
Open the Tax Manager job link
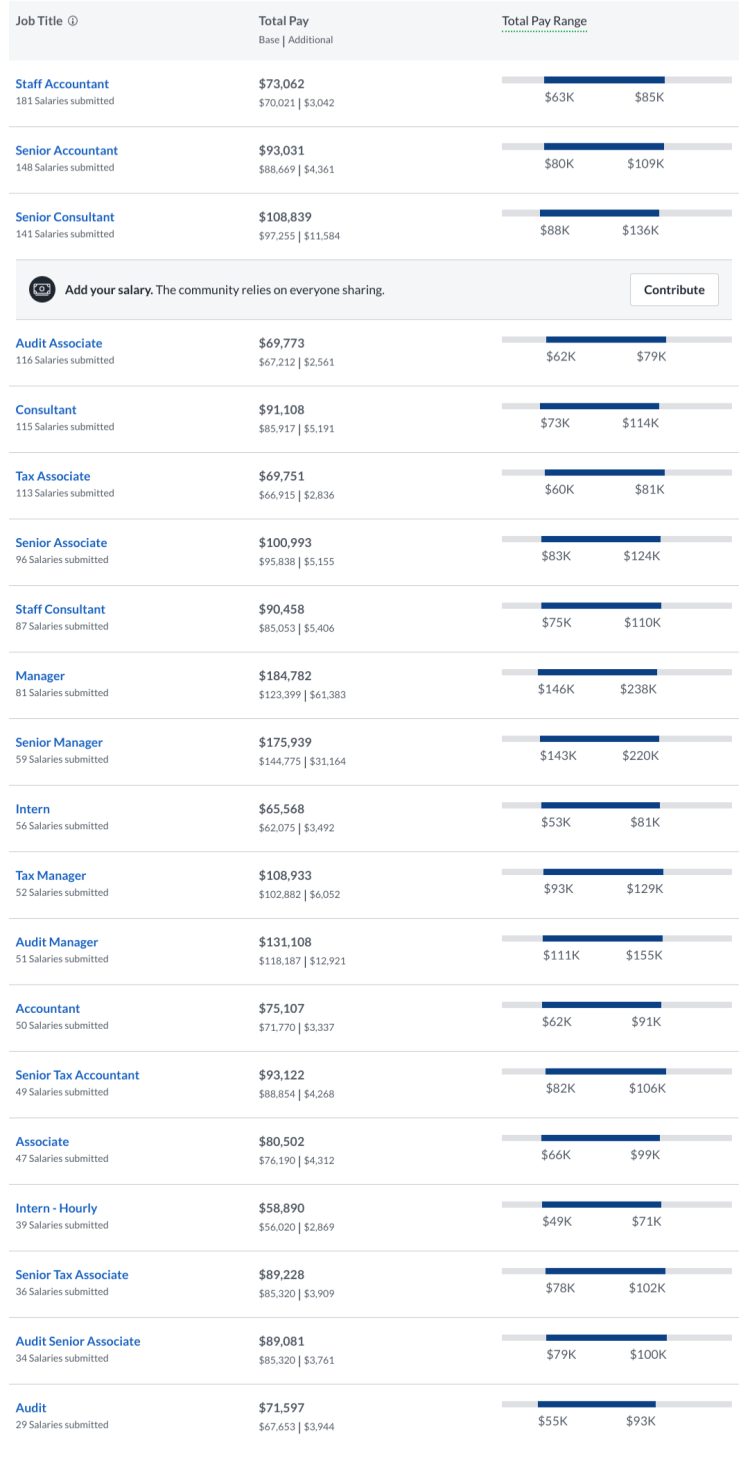coord(51,875)
